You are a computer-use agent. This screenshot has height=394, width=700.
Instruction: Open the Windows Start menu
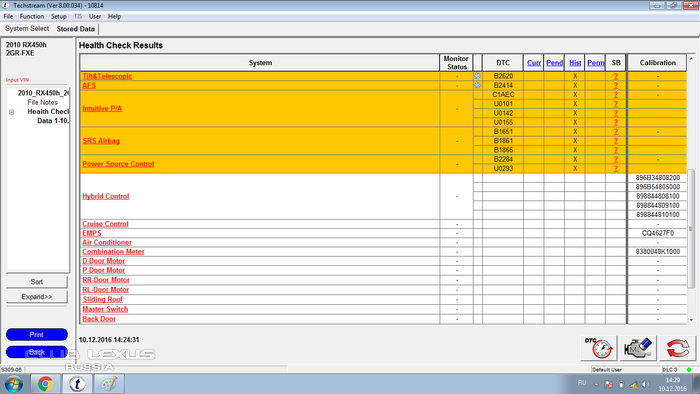14,384
